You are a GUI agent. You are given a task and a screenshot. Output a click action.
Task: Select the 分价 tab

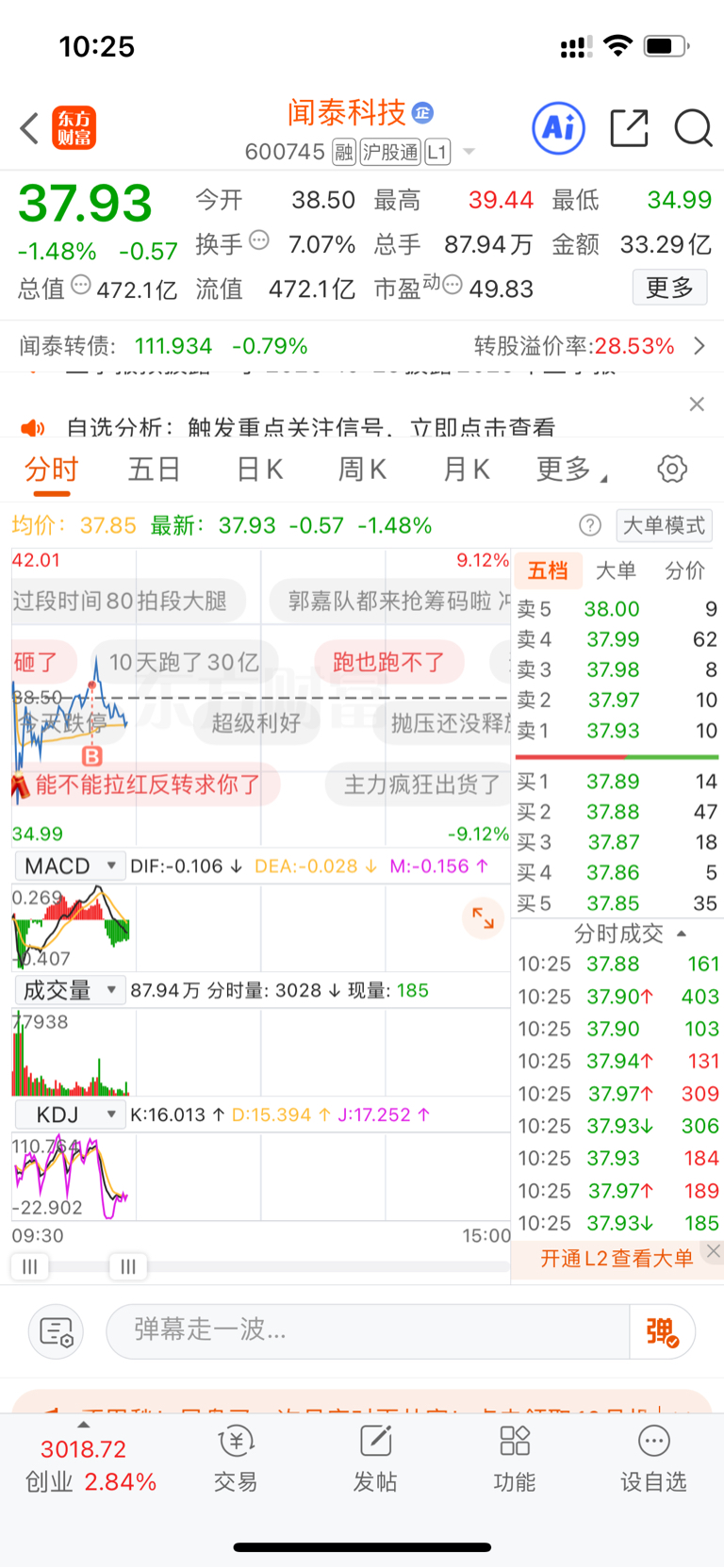(x=684, y=570)
